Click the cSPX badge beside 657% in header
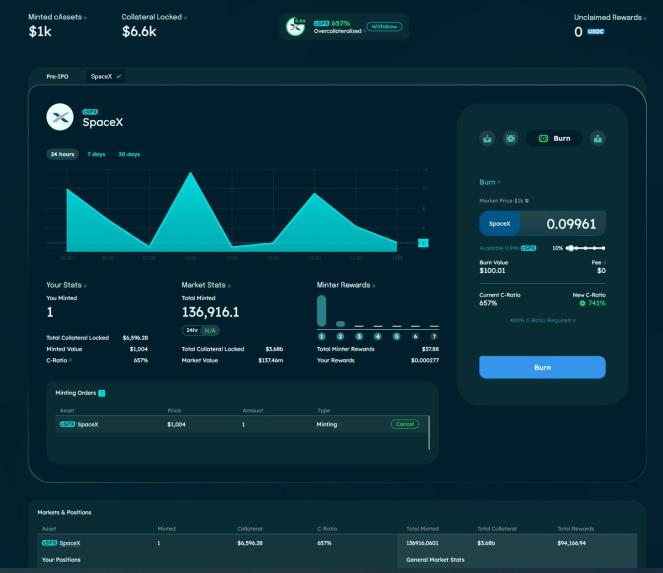Viewport: 663px width, 573px height. tap(321, 23)
